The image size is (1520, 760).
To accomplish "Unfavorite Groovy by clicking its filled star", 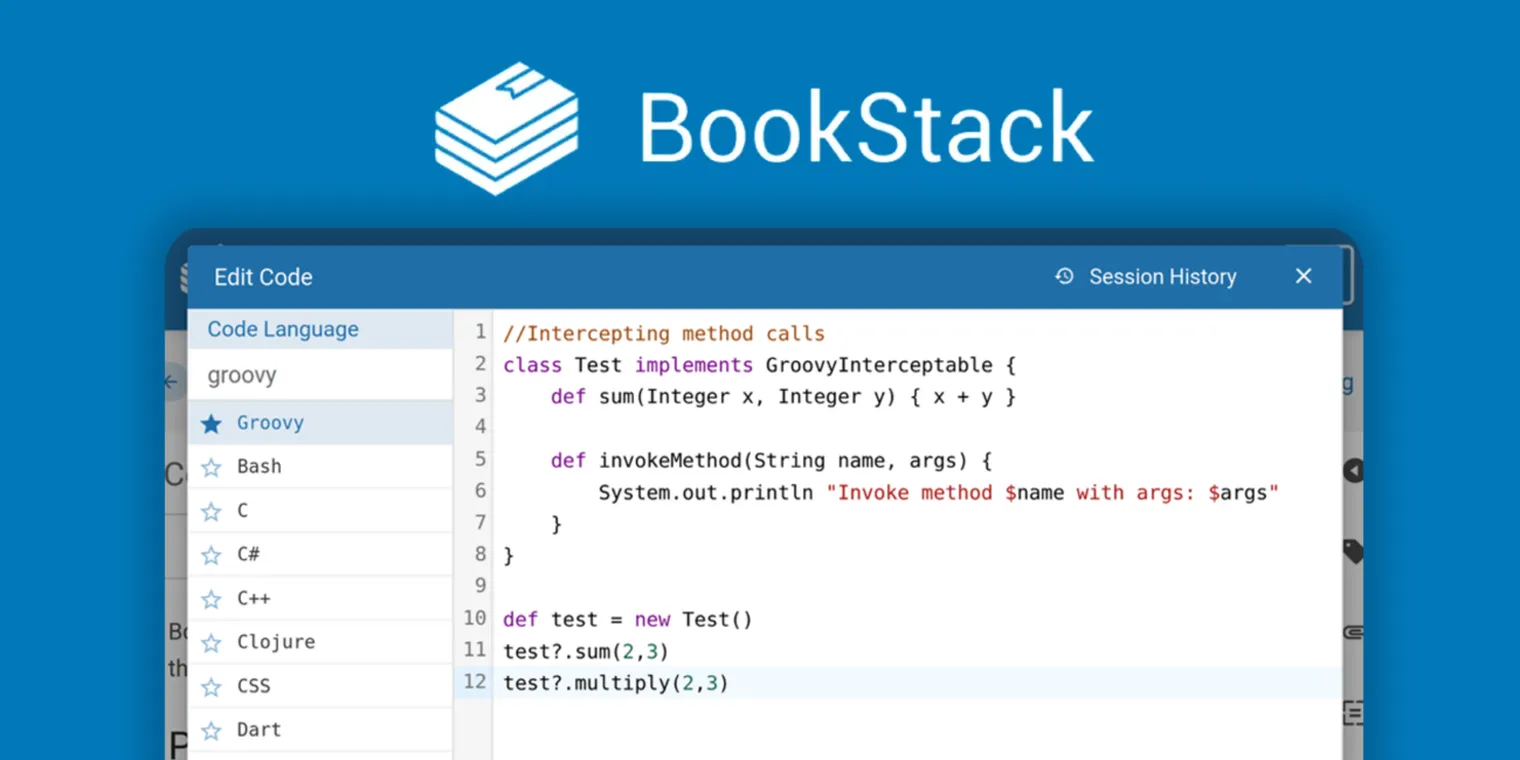I will (212, 422).
